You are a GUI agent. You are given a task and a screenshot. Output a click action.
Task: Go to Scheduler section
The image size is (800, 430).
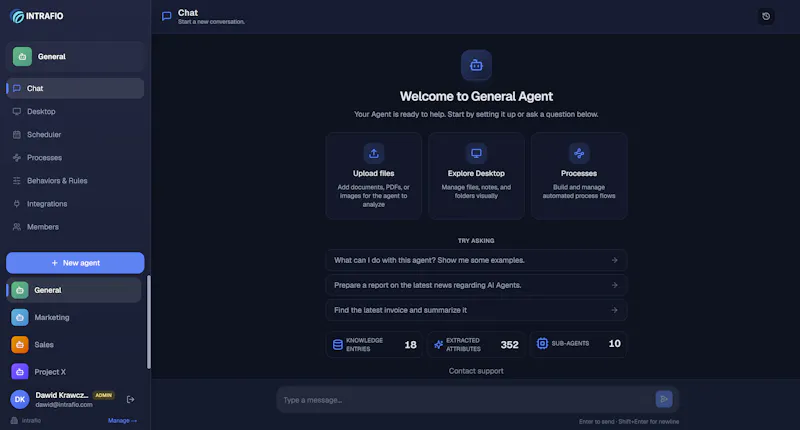(x=75, y=135)
